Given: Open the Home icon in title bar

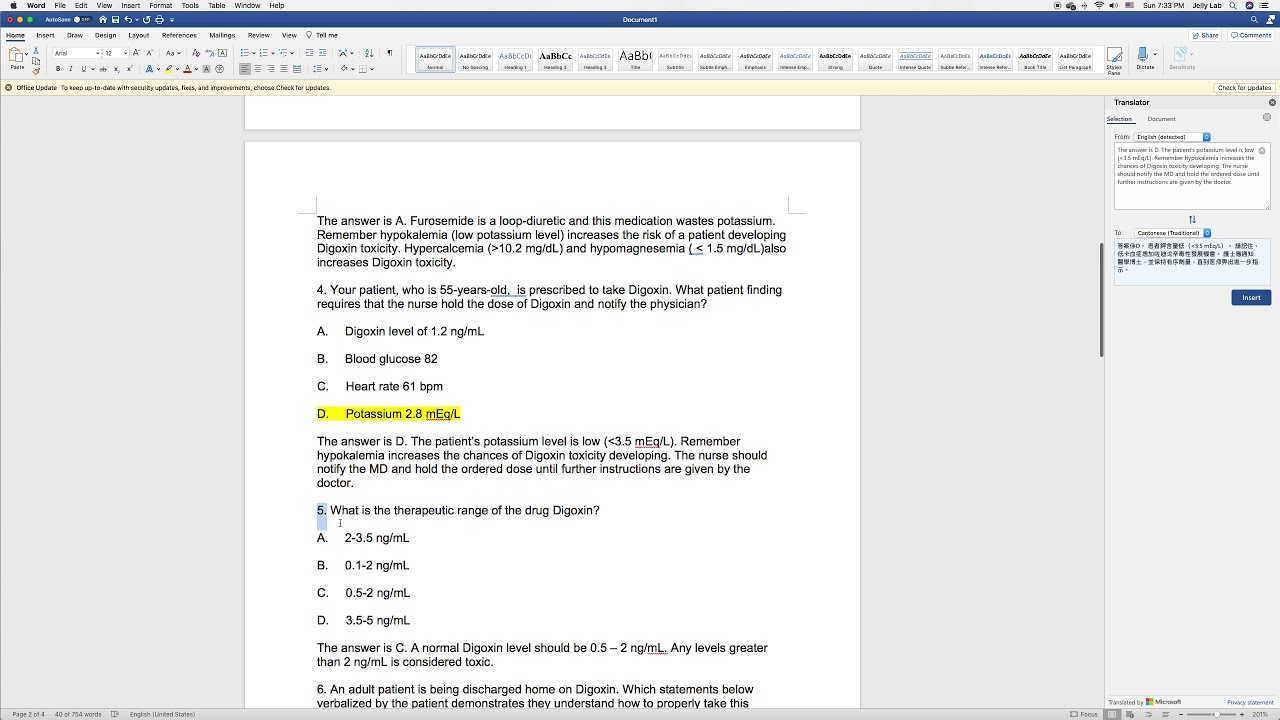Looking at the screenshot, I should pos(102,19).
